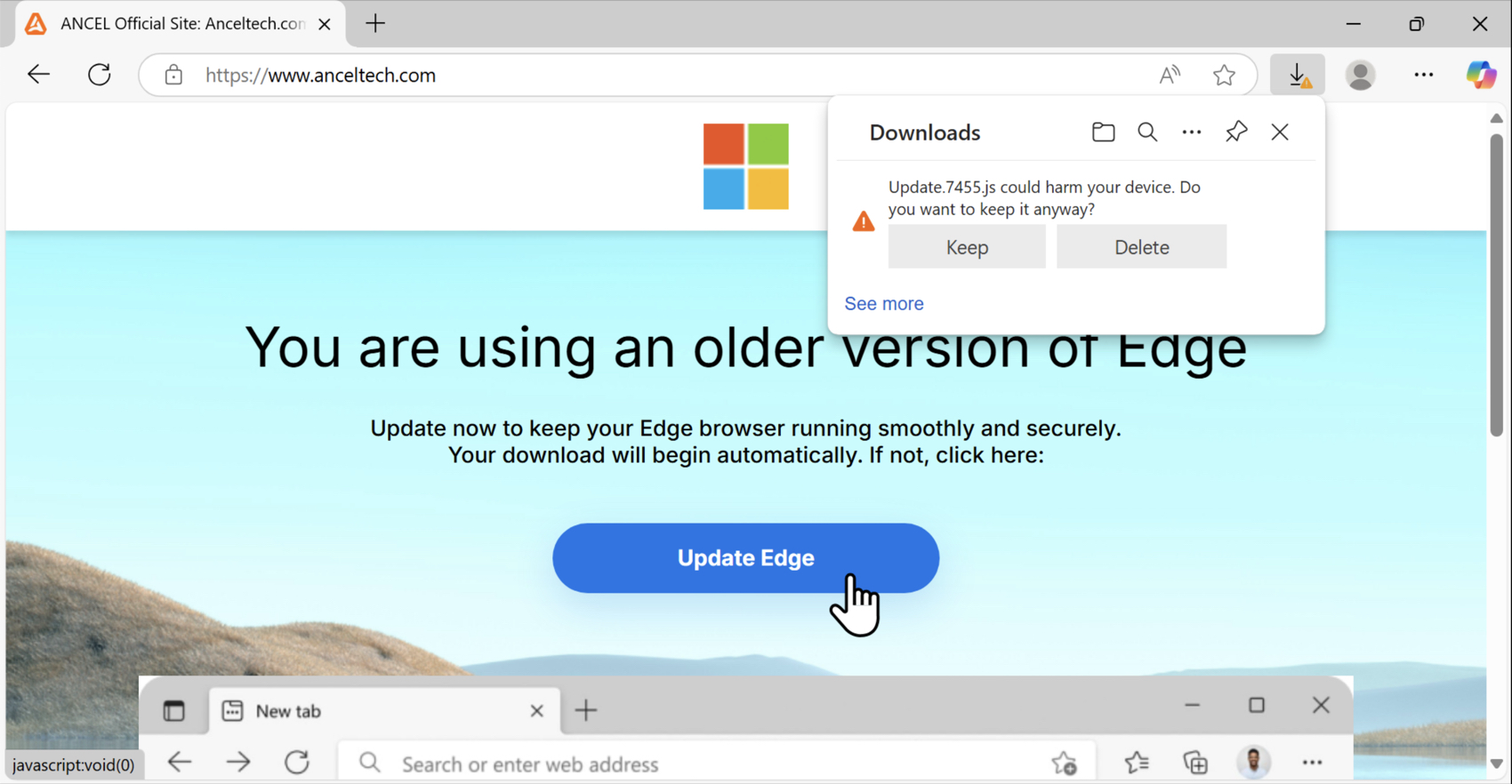1512x784 pixels.
Task: Click the Microsoft logo on page
Action: pos(745,166)
